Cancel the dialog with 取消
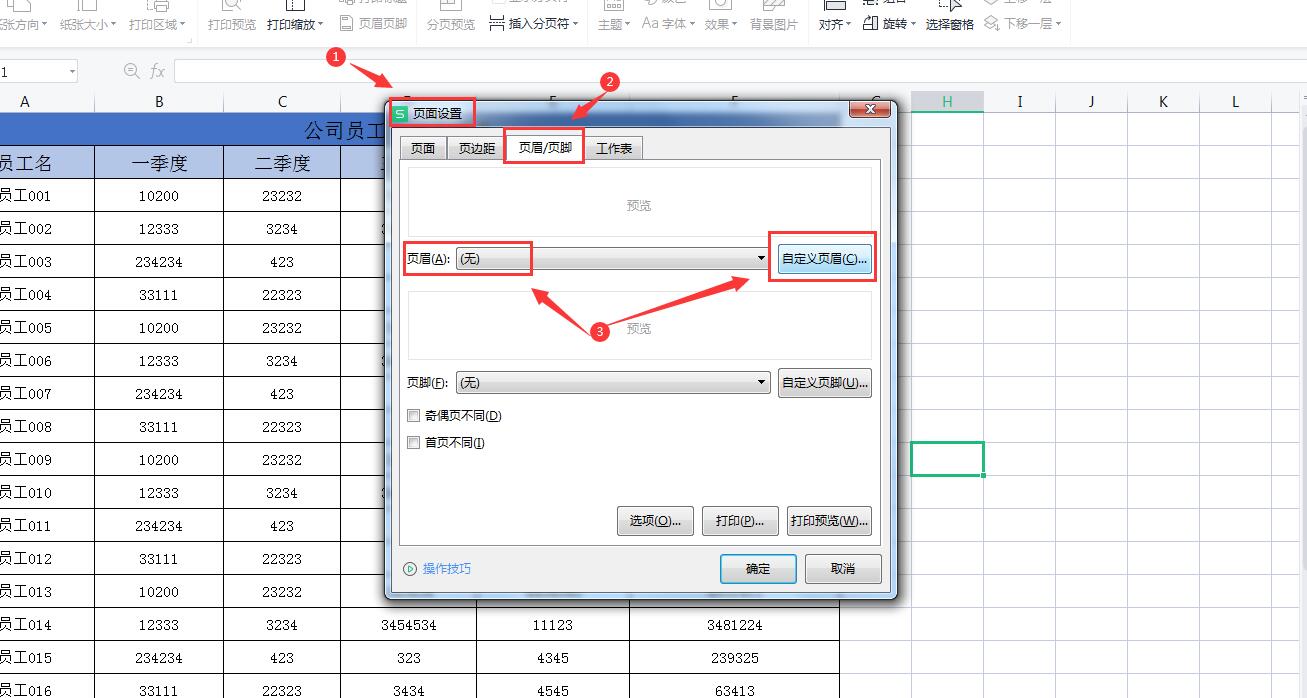1307x698 pixels. (x=843, y=568)
